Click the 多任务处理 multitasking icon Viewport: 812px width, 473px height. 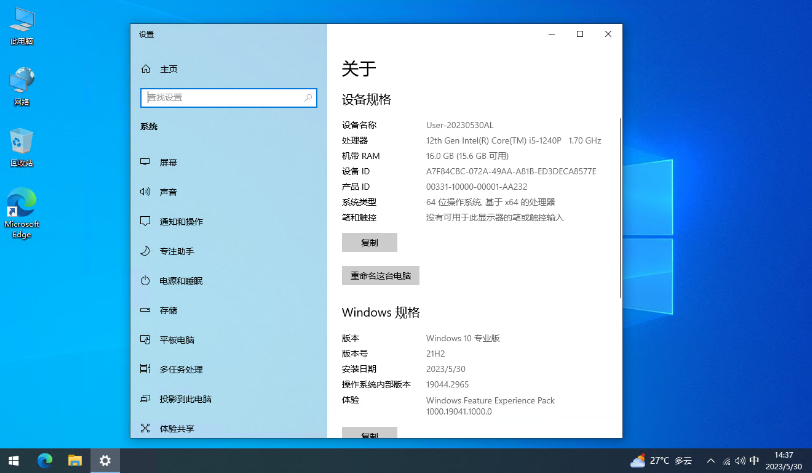(145, 369)
